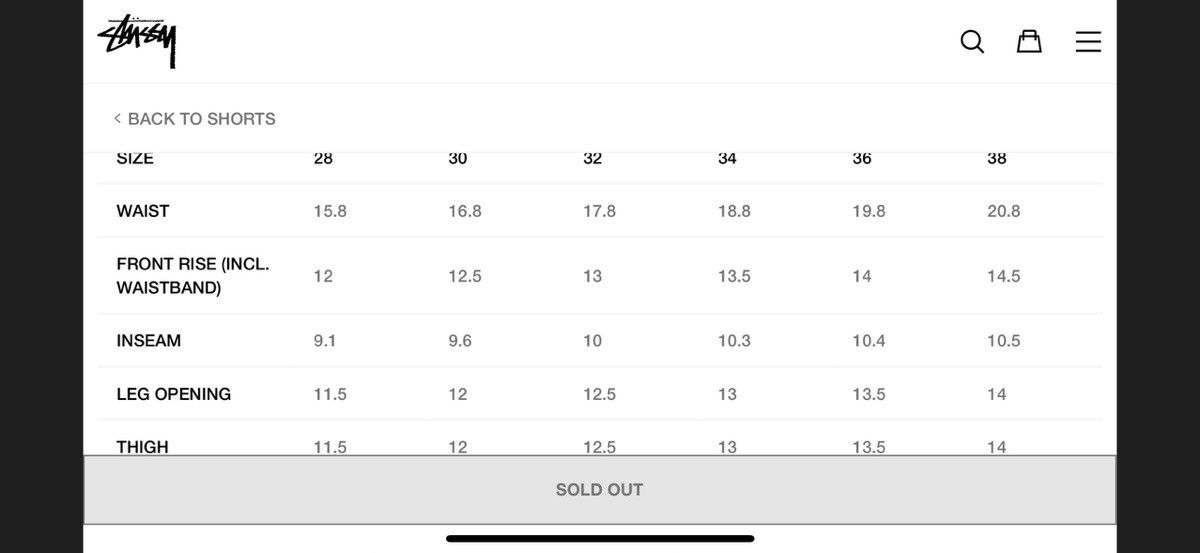Viewport: 1200px width, 553px height.
Task: Click the WAIST row label
Action: [143, 211]
